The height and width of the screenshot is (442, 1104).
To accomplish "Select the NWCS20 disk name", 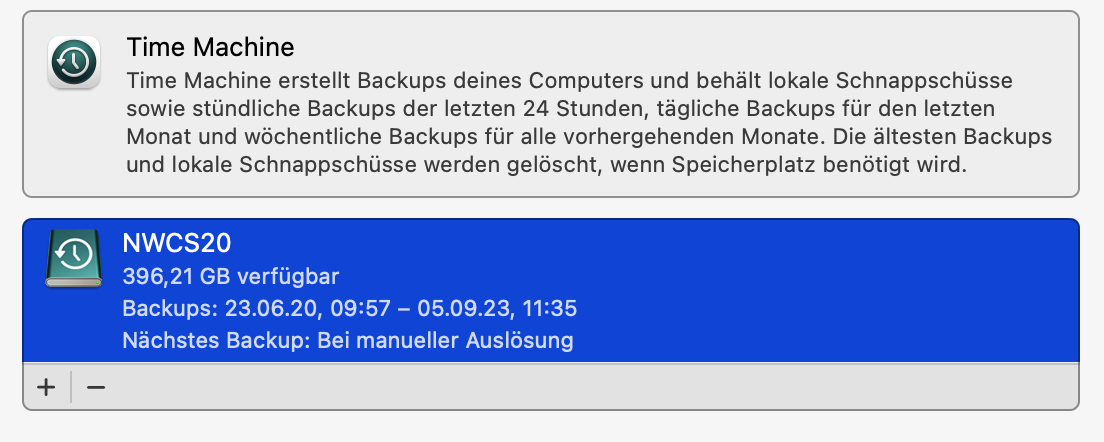I will (x=177, y=243).
